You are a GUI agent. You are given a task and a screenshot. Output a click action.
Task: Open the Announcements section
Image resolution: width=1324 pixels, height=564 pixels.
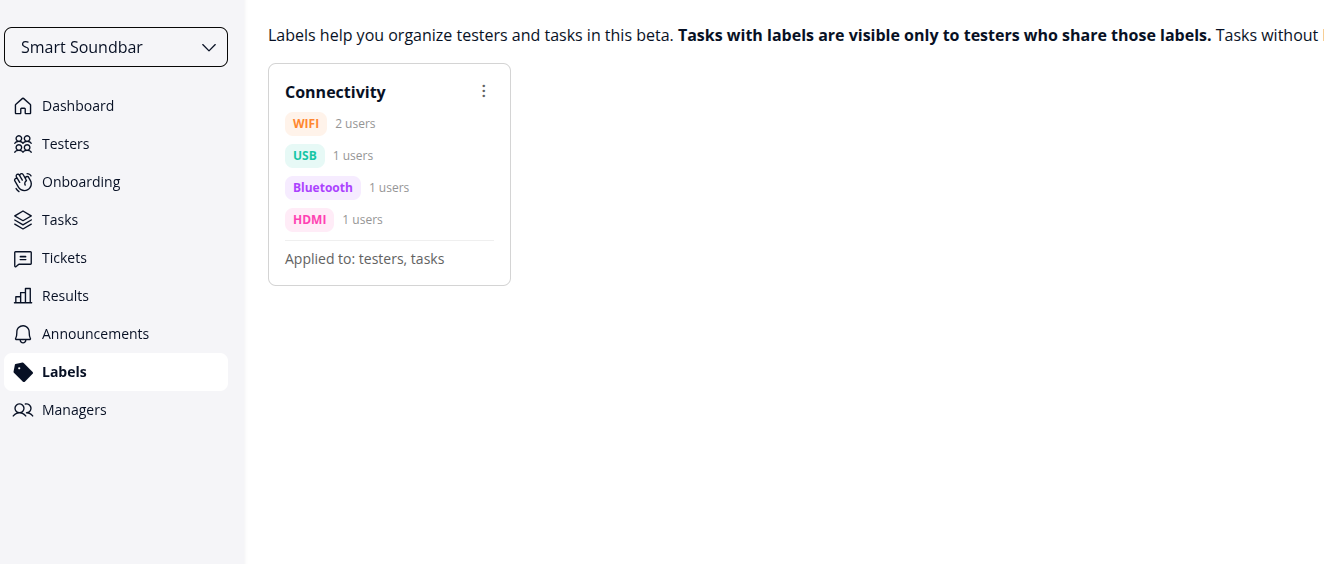[x=95, y=334]
